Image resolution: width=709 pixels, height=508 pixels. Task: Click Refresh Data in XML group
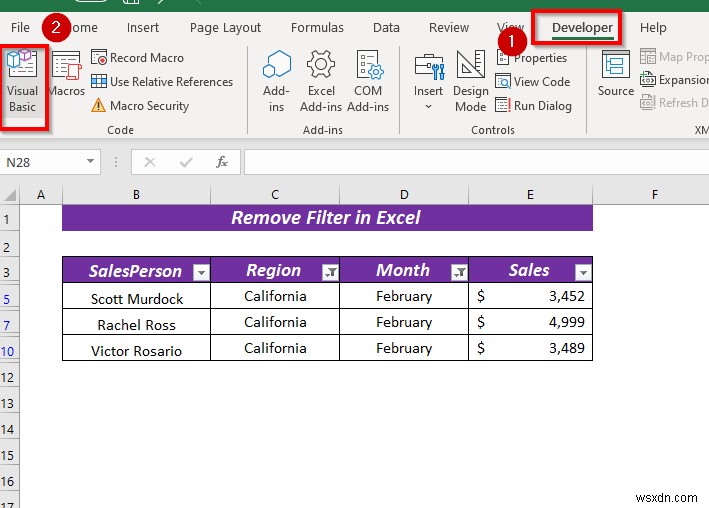click(674, 103)
